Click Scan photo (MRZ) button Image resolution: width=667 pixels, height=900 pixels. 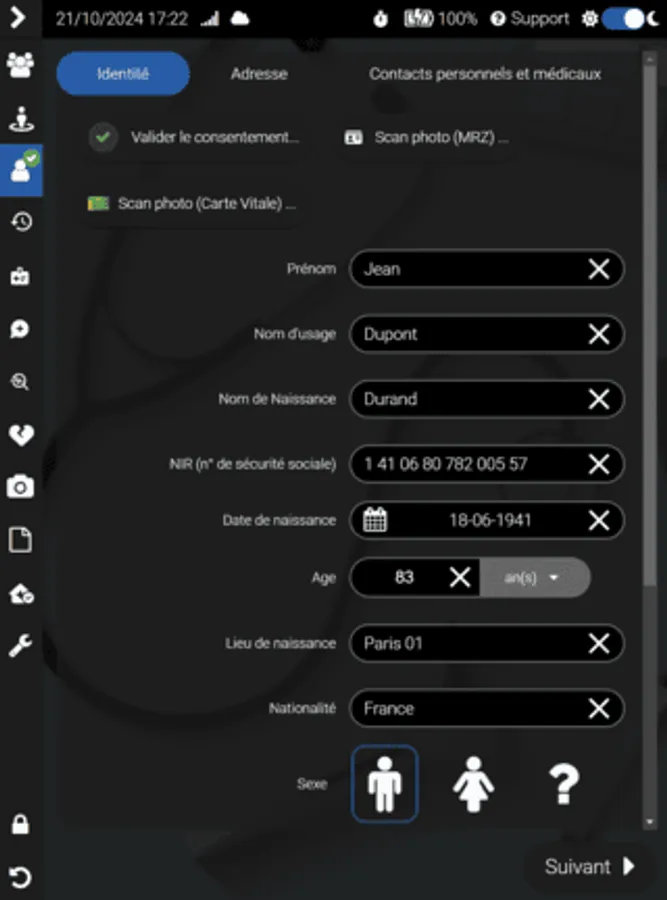pos(426,138)
